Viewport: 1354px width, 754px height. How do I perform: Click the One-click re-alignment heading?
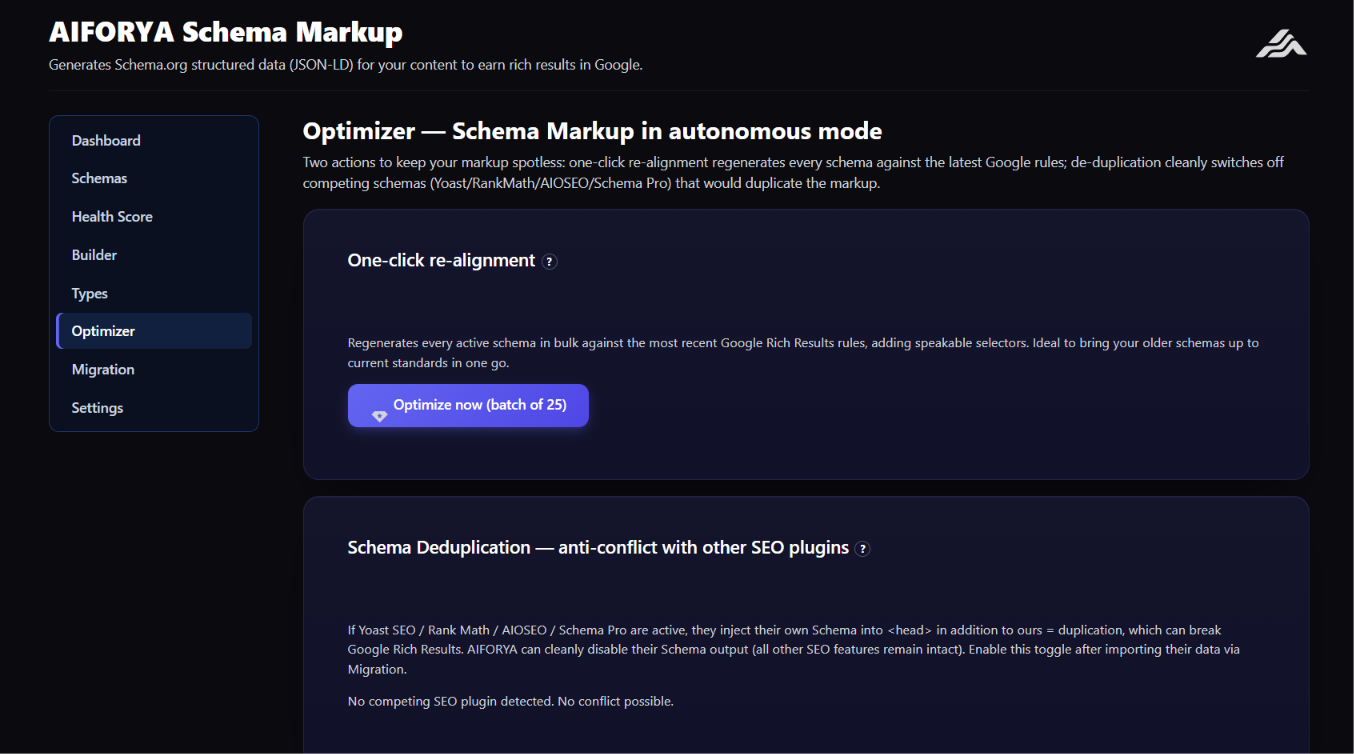coord(441,260)
